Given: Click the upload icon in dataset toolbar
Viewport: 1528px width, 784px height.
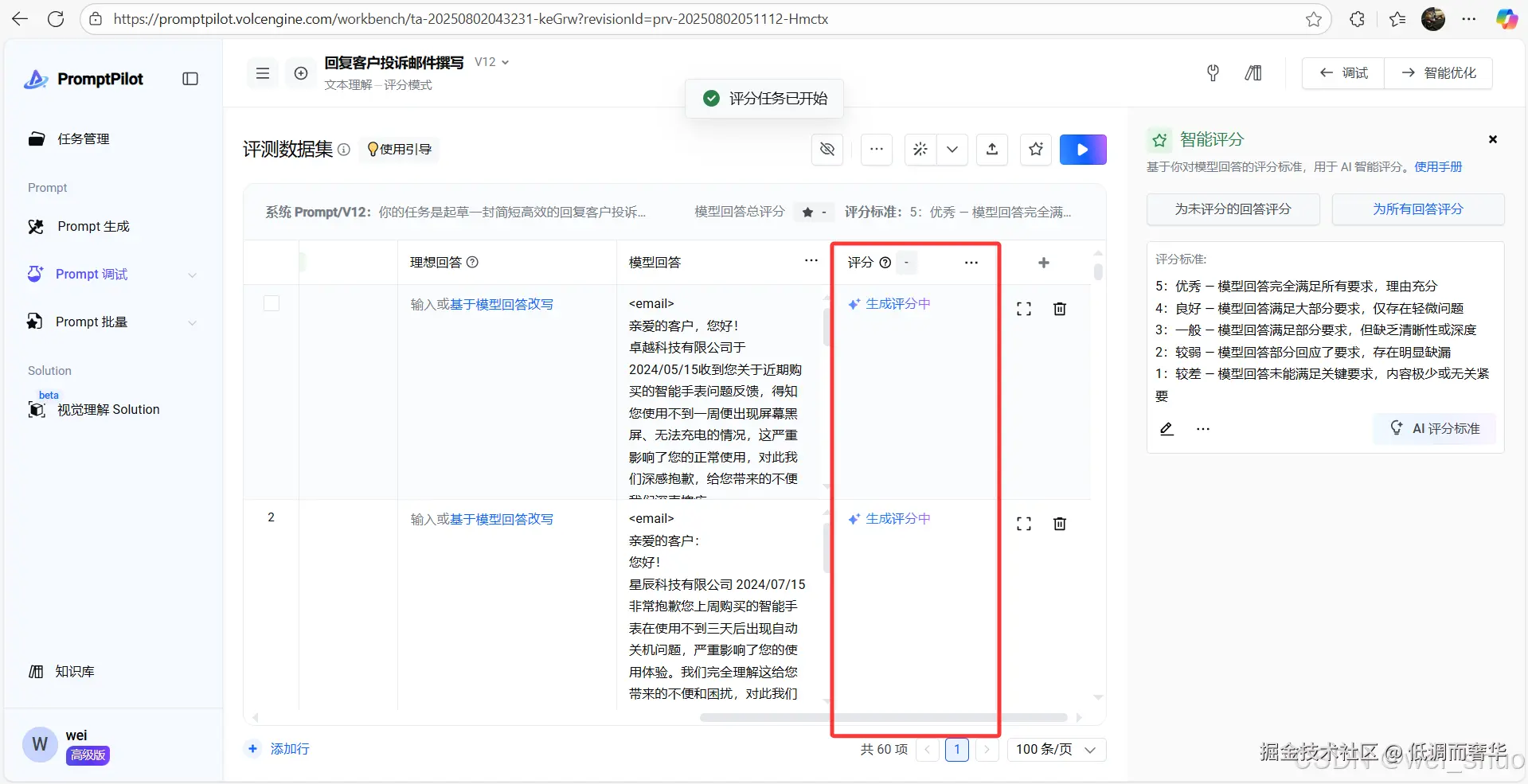Looking at the screenshot, I should (991, 150).
